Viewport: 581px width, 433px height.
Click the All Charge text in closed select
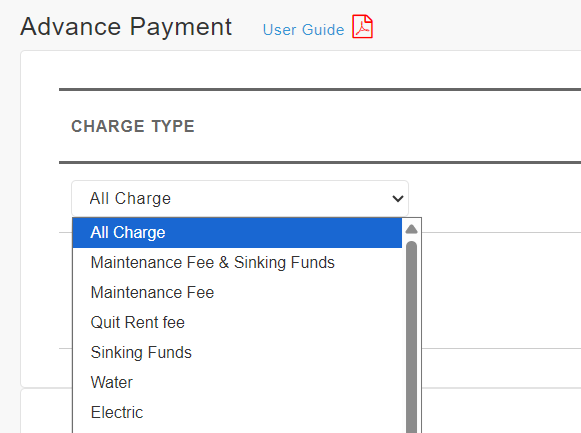[x=130, y=199]
